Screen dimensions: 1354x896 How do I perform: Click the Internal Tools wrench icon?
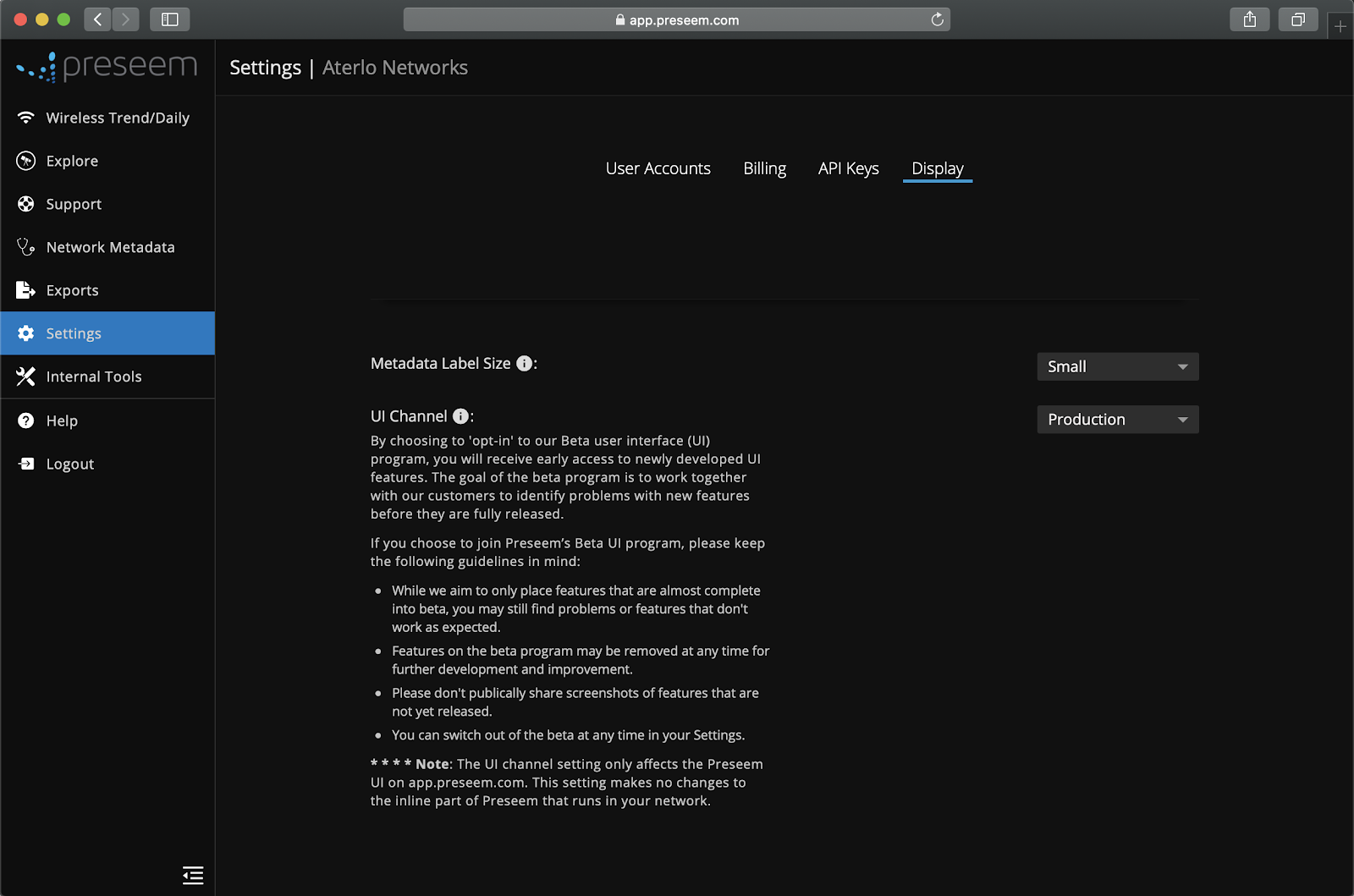26,377
